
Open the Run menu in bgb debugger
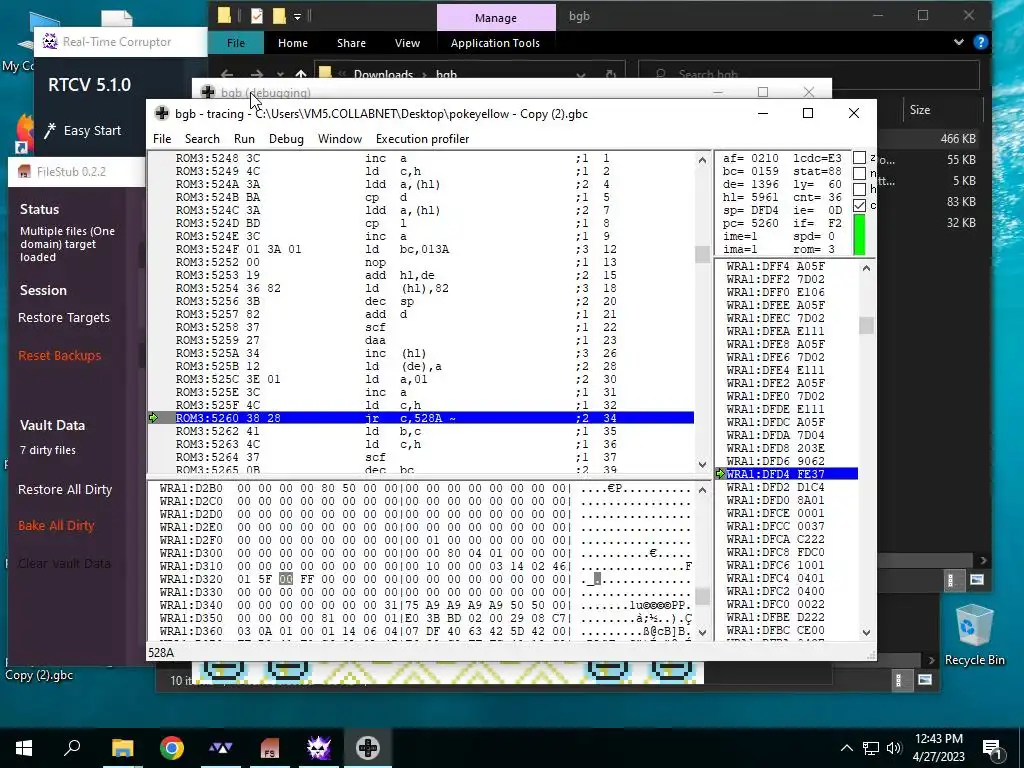click(x=244, y=138)
